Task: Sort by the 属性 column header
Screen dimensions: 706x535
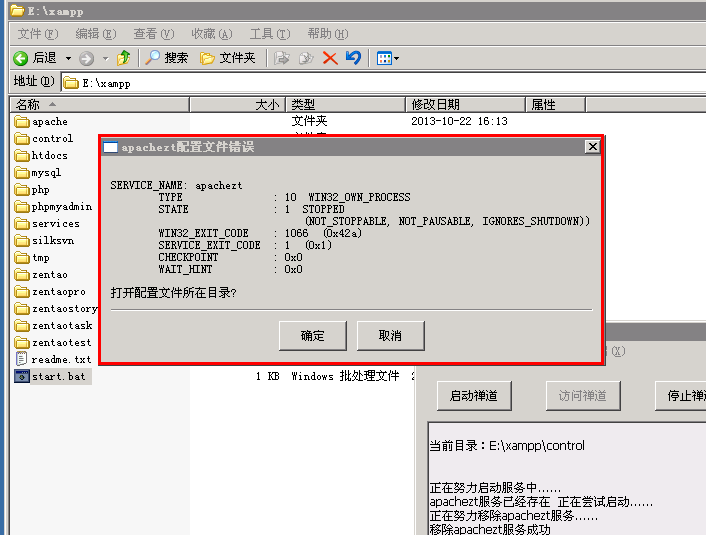Action: coord(556,105)
